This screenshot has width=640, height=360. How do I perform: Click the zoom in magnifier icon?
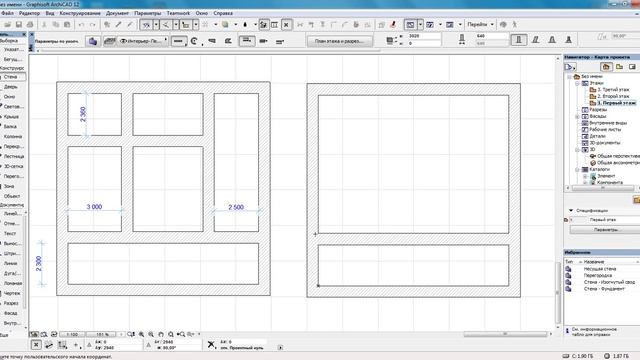141,334
